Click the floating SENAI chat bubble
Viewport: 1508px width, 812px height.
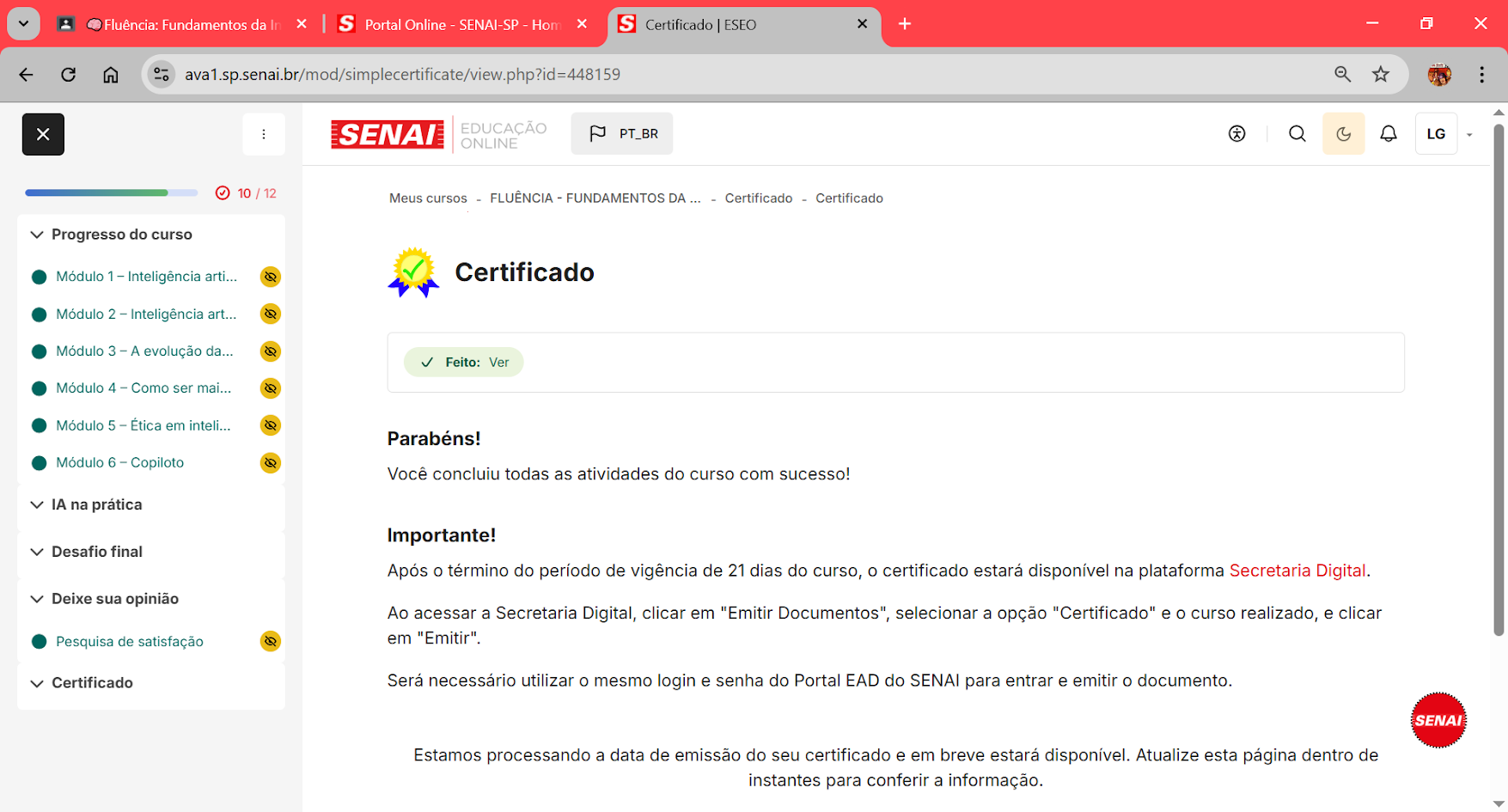1438,720
